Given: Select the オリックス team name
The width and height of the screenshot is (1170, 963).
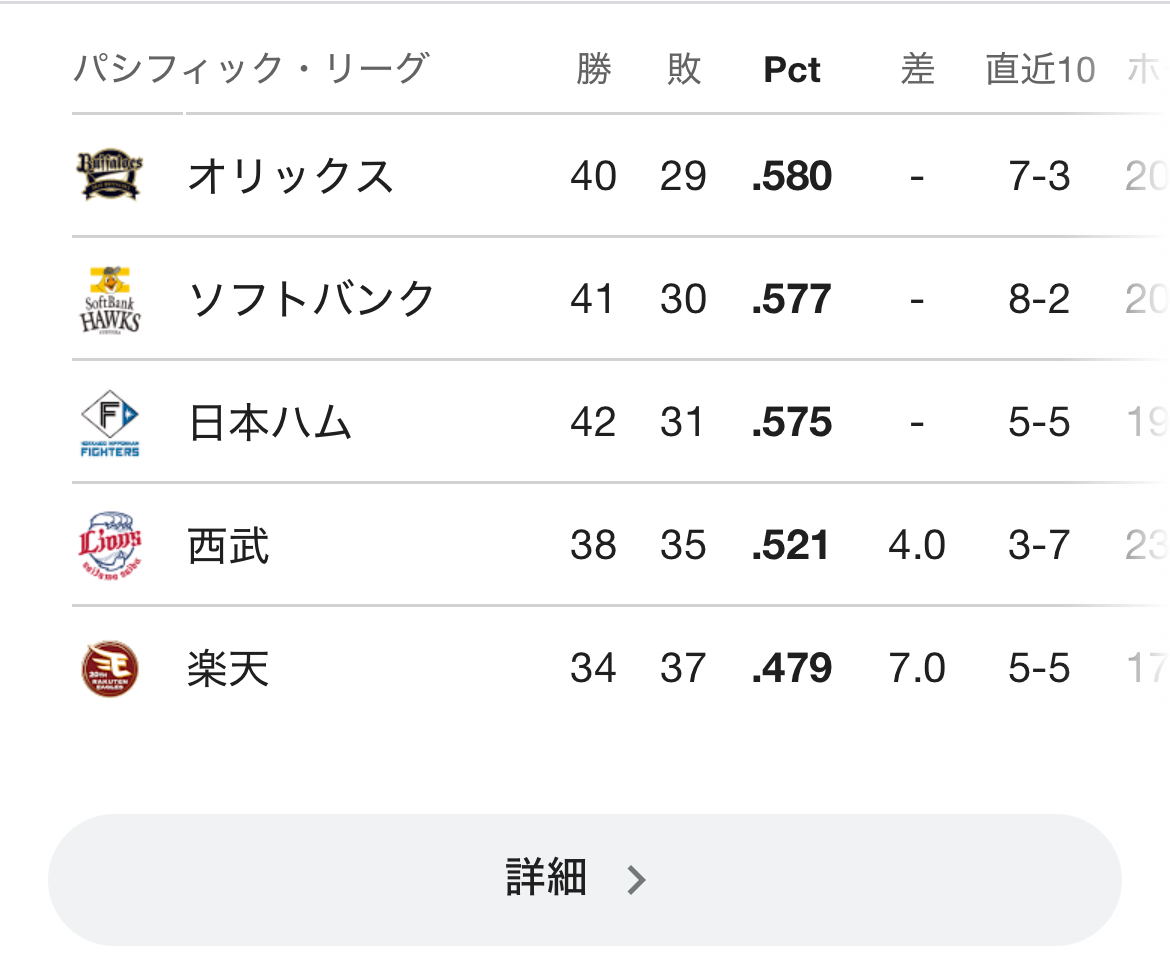Looking at the screenshot, I should [x=290, y=177].
